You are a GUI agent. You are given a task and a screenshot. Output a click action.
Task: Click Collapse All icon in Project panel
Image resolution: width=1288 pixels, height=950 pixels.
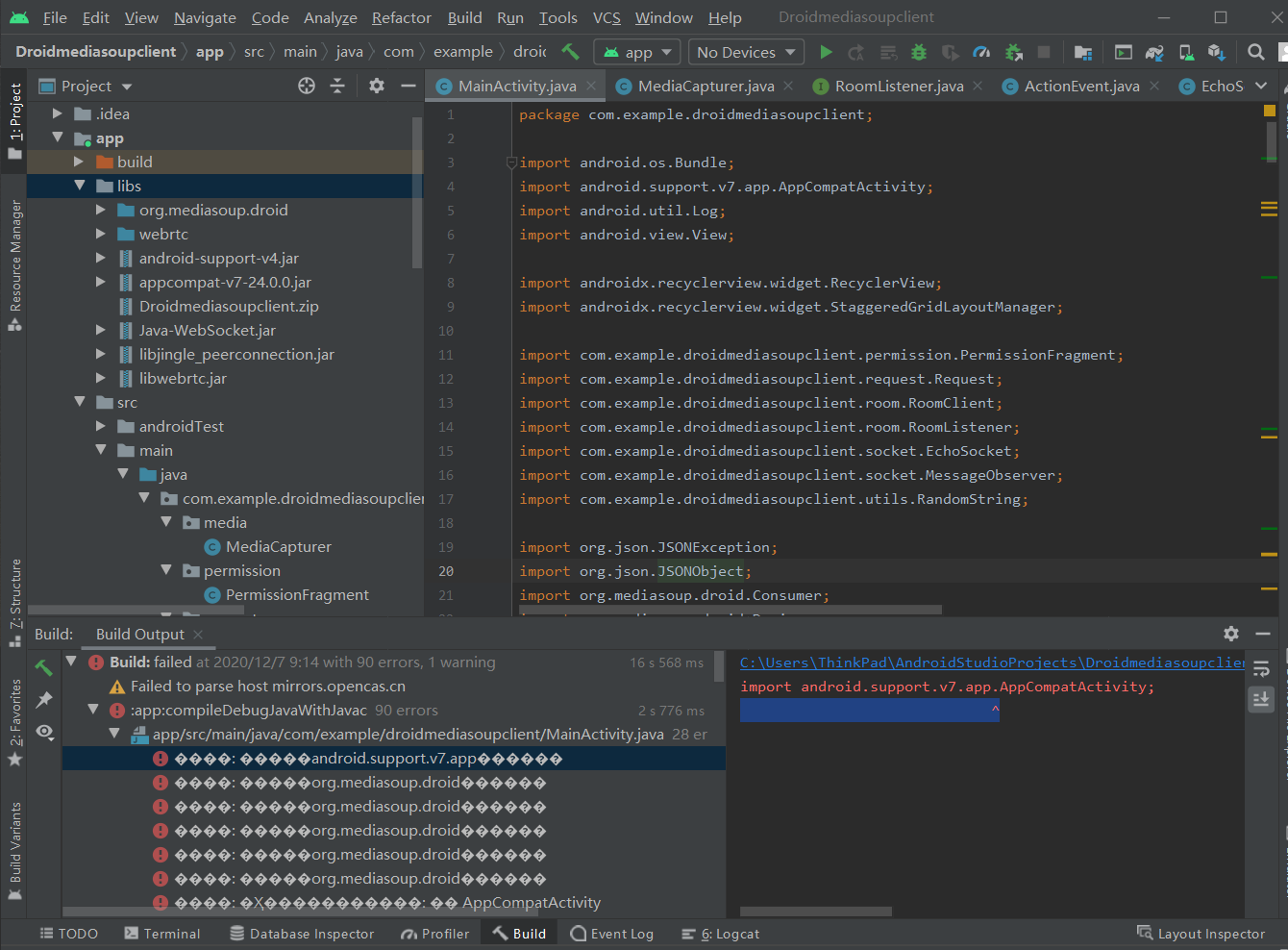(337, 86)
